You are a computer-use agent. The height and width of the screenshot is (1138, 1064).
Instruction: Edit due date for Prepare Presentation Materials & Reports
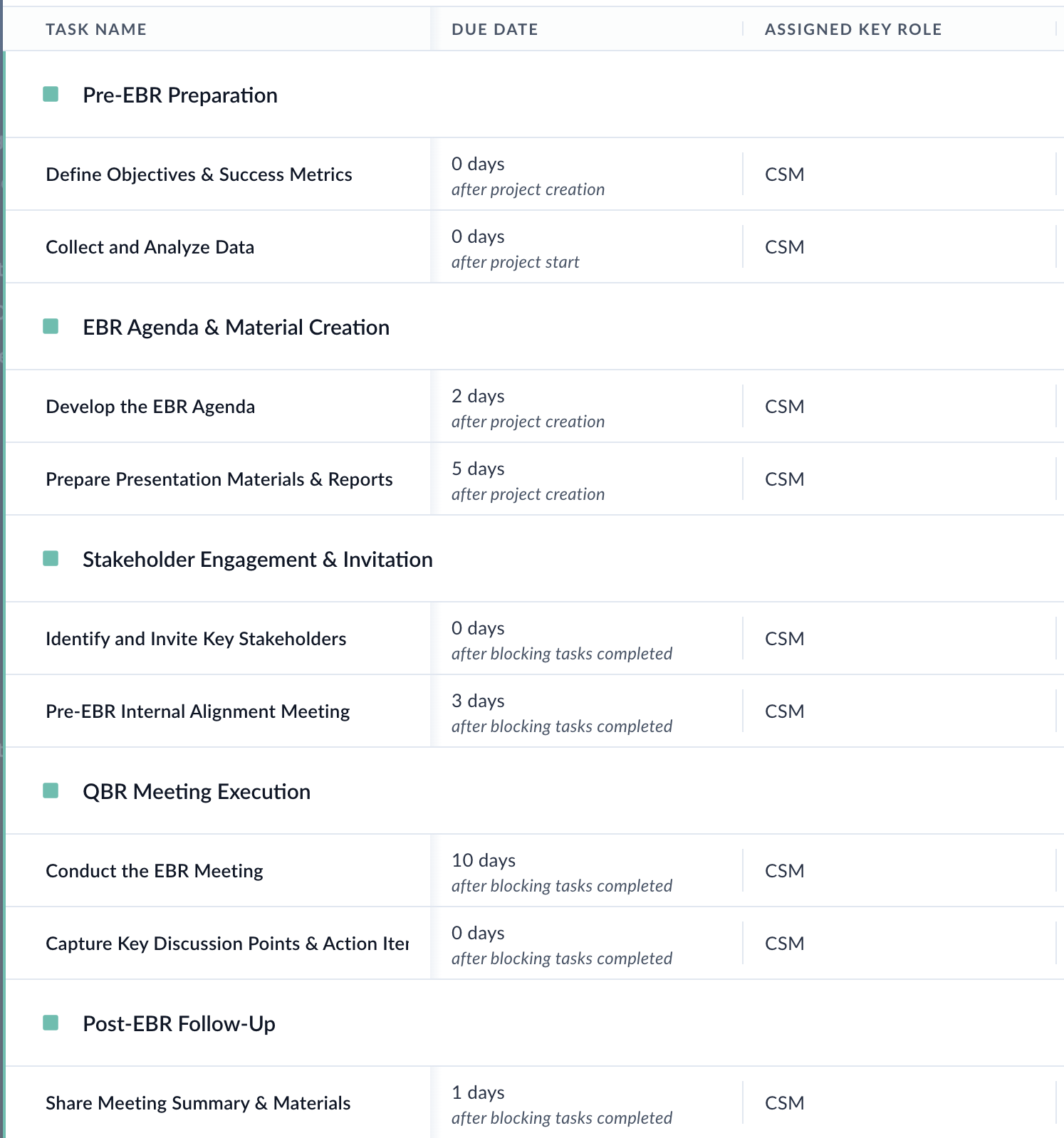click(528, 480)
